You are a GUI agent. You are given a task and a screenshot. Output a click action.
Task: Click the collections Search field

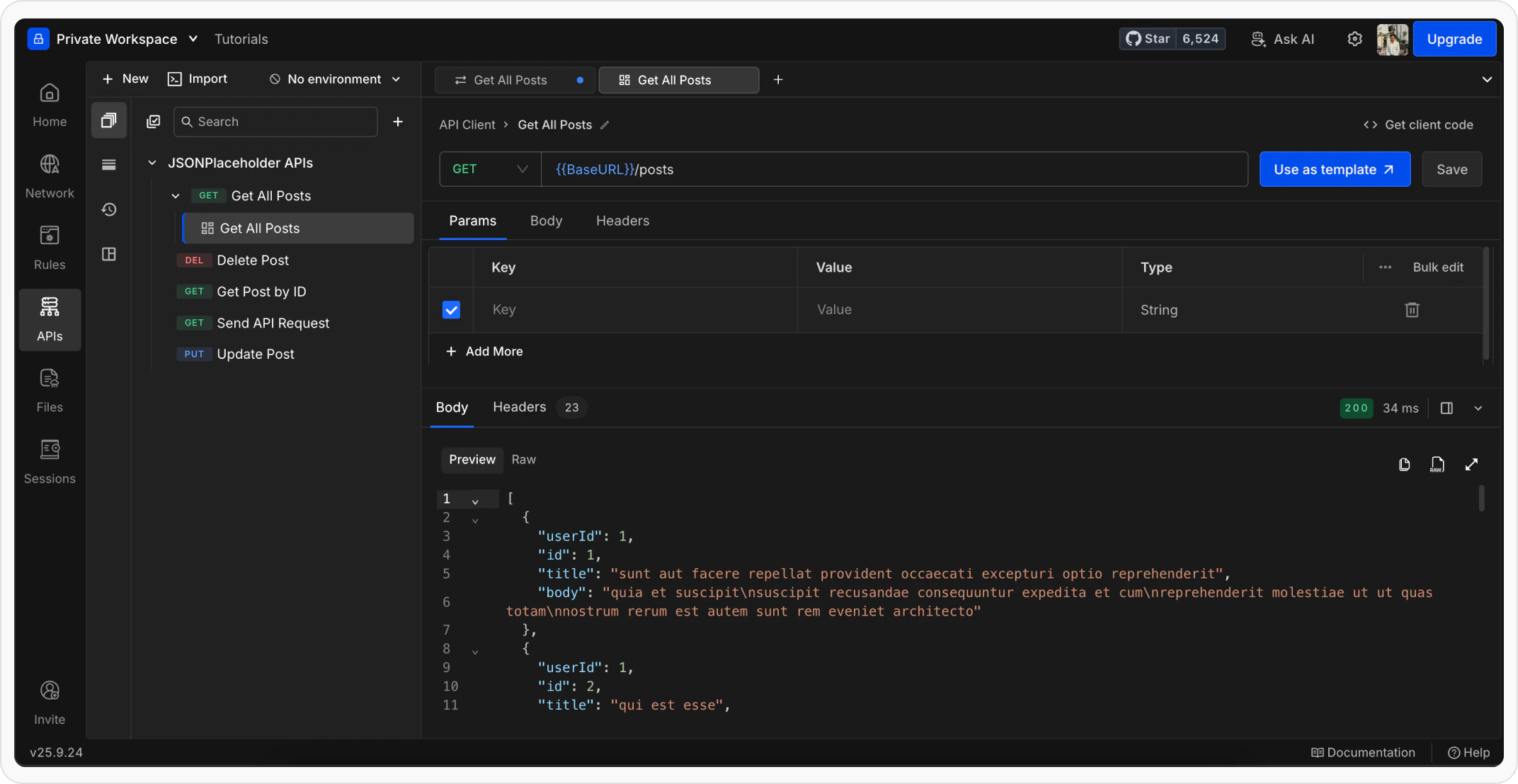click(x=276, y=122)
